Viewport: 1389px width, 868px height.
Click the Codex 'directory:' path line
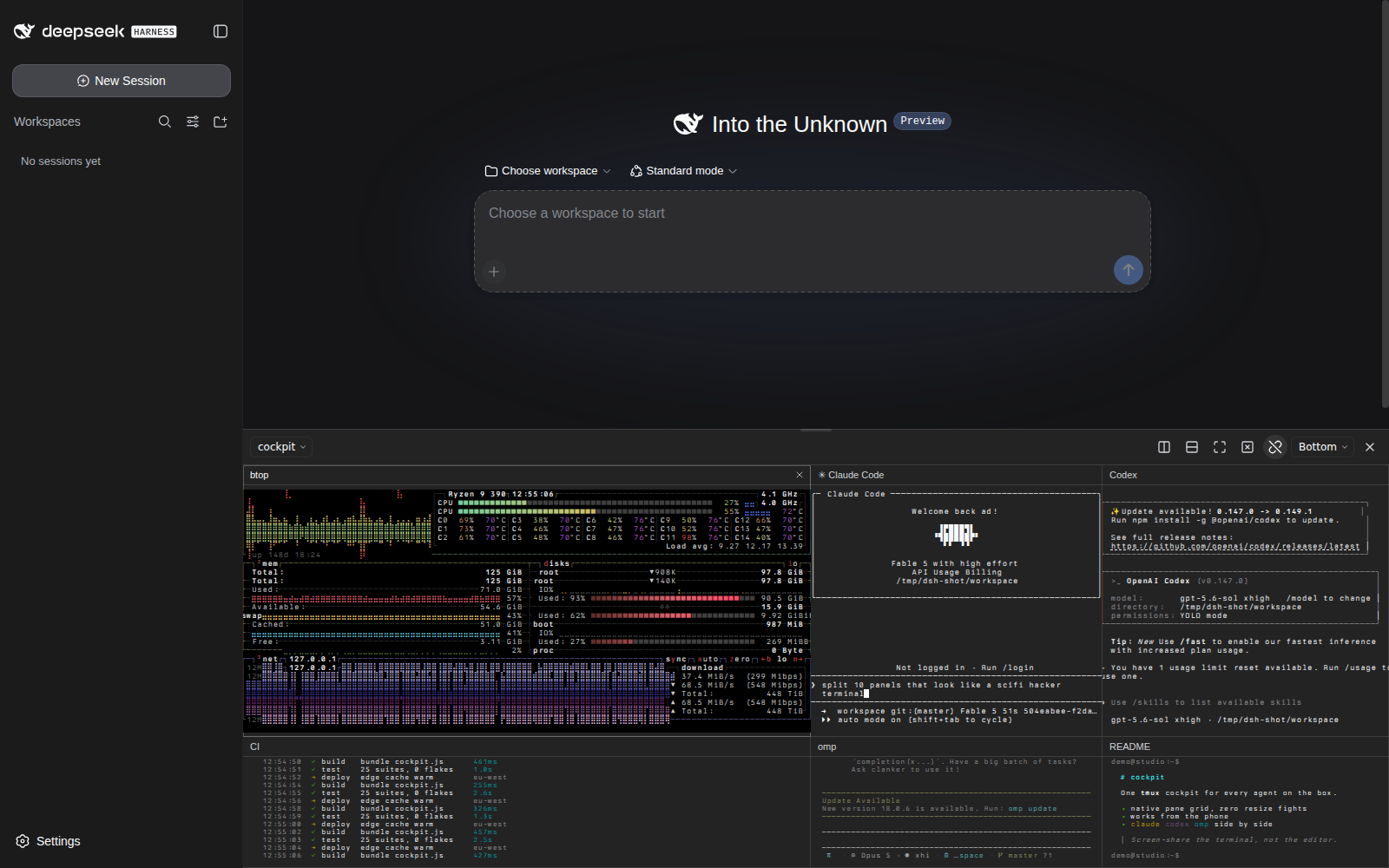1206,607
